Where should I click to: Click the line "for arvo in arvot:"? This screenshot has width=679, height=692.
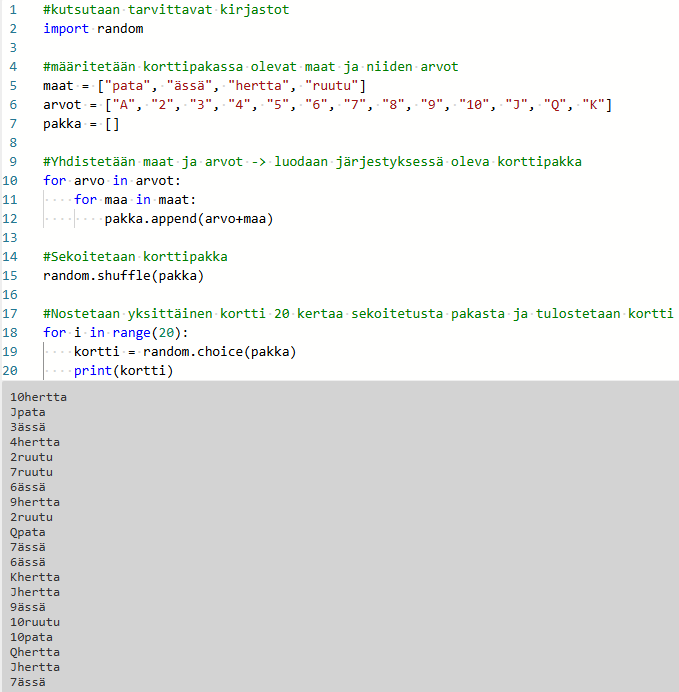point(113,181)
